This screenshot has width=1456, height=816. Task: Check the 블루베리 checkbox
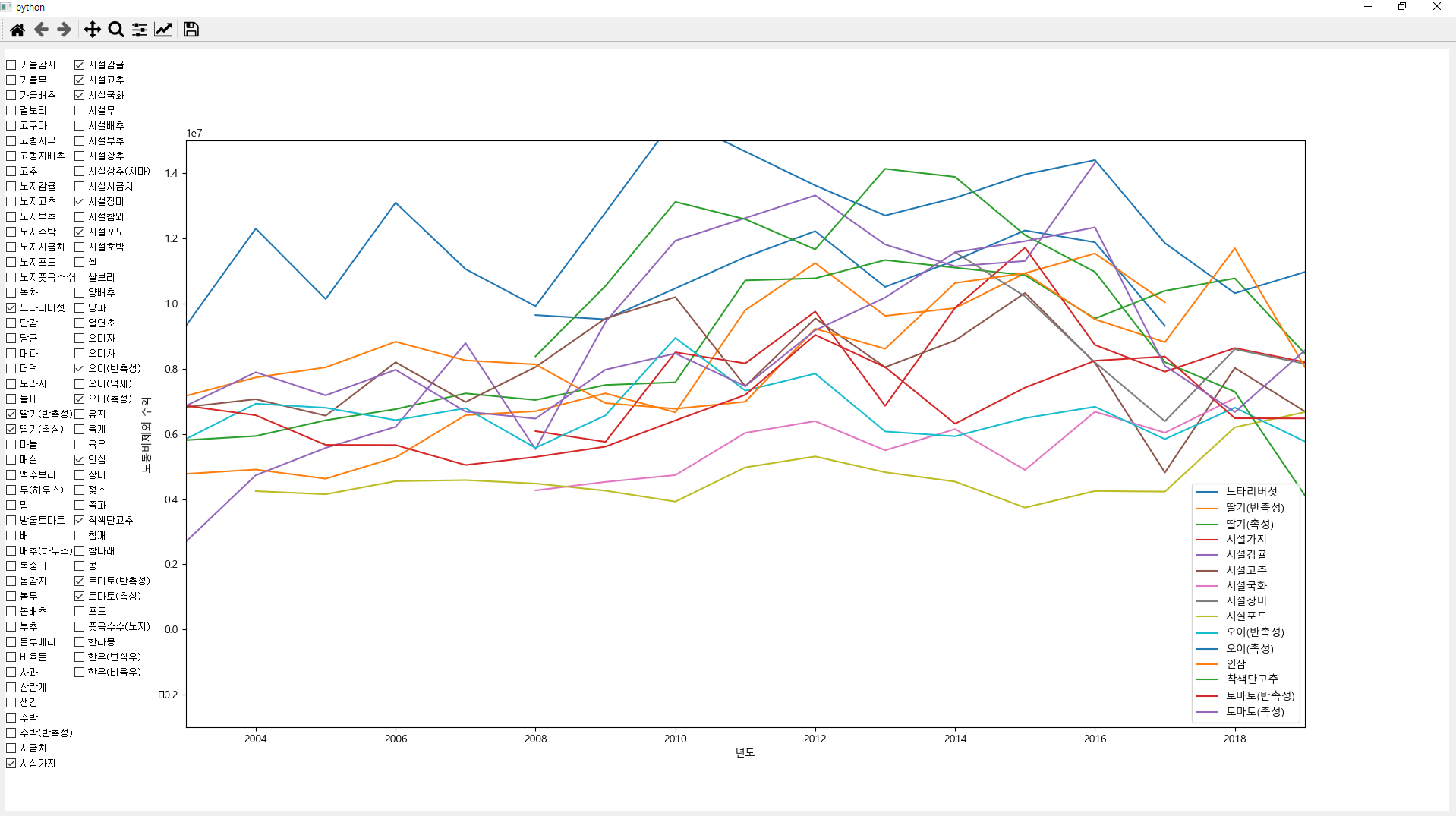point(11,641)
